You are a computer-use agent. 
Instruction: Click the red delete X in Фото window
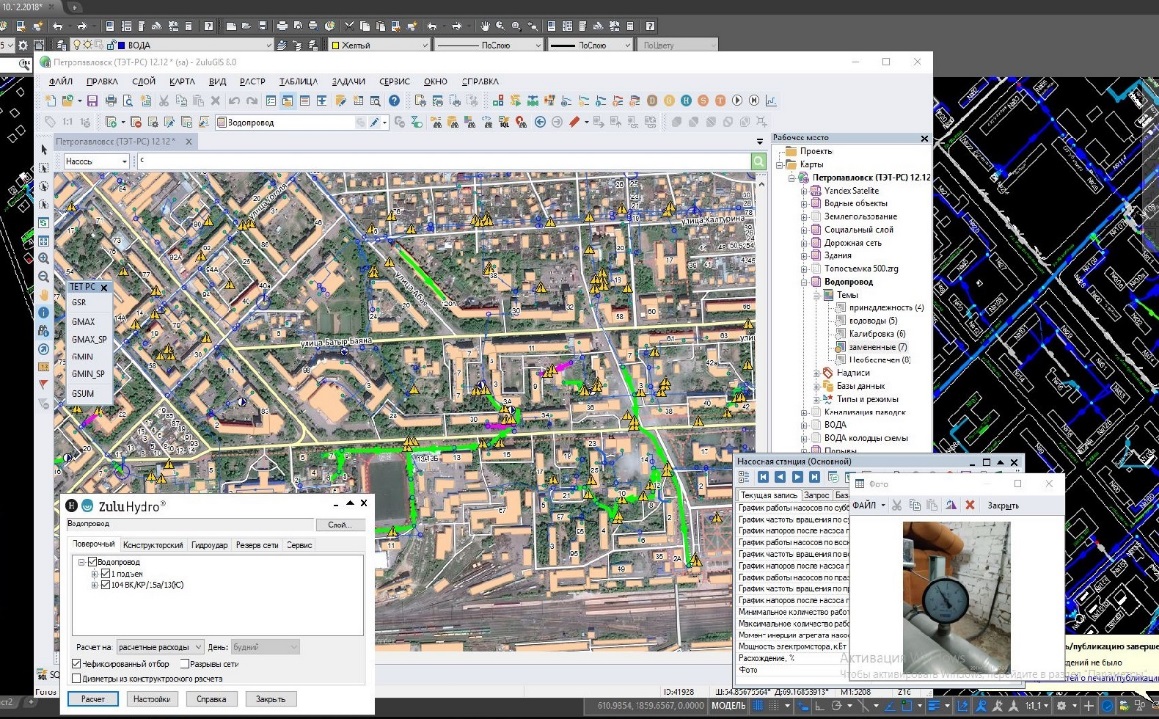(x=969, y=505)
